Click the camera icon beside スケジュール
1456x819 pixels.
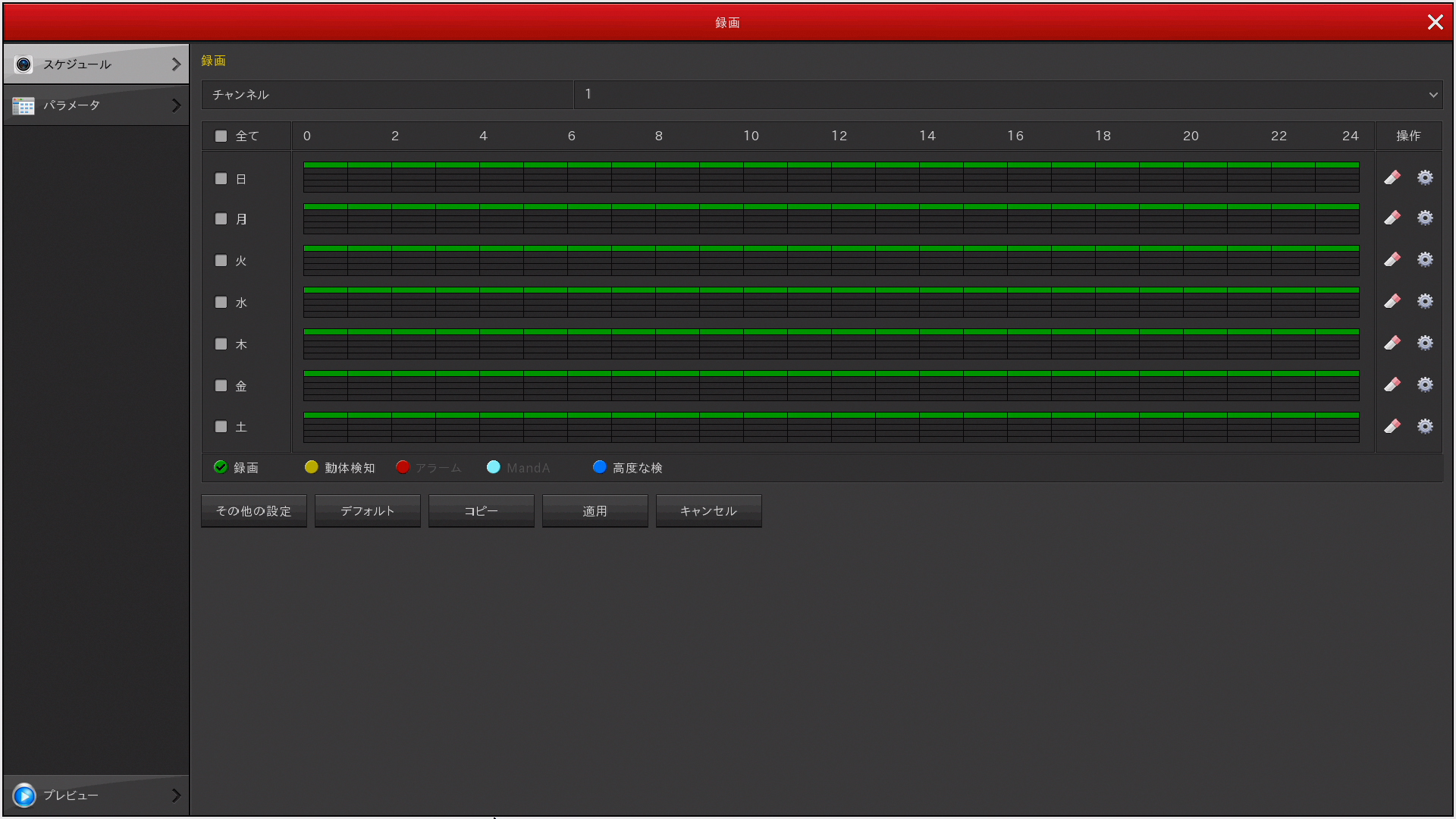click(x=24, y=64)
